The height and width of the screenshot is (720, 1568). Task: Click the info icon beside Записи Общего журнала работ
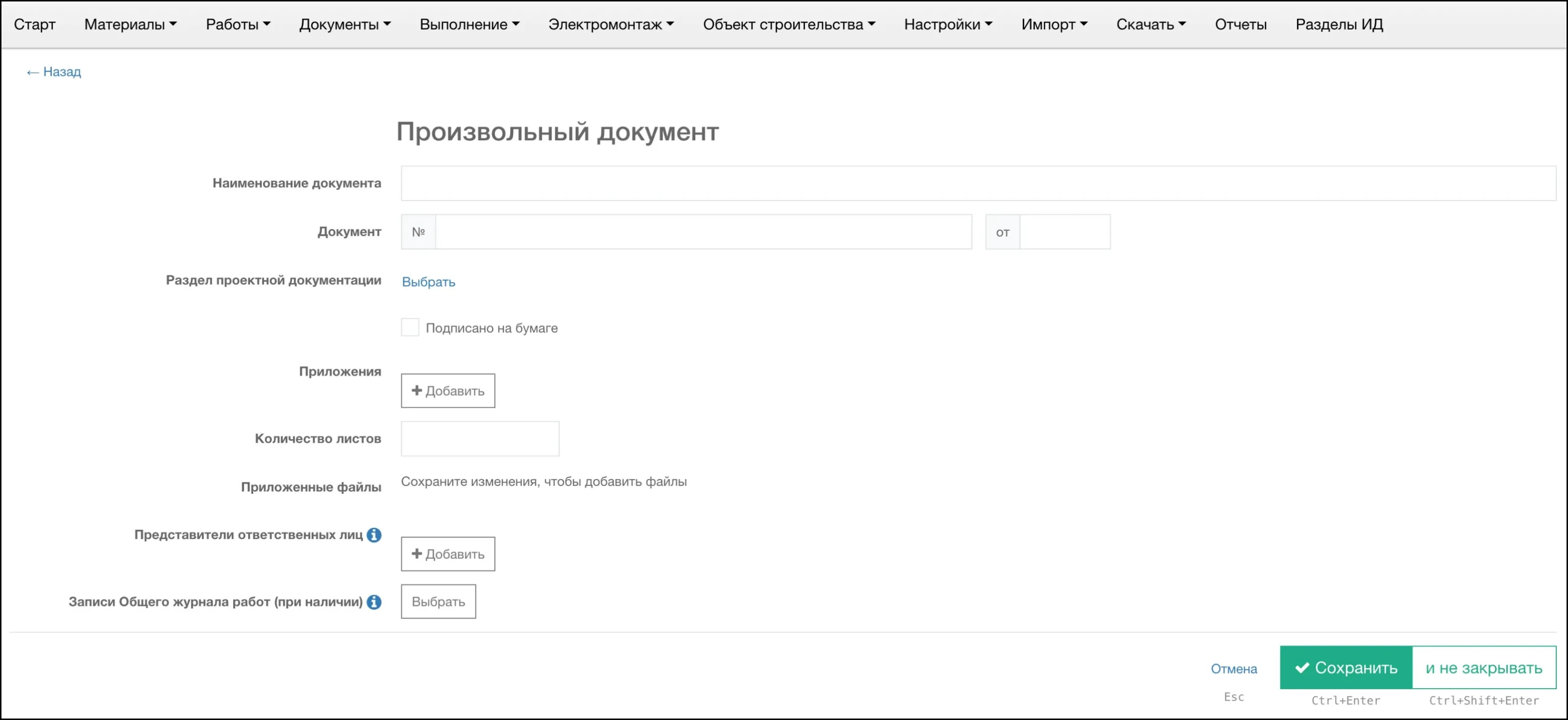tap(375, 601)
